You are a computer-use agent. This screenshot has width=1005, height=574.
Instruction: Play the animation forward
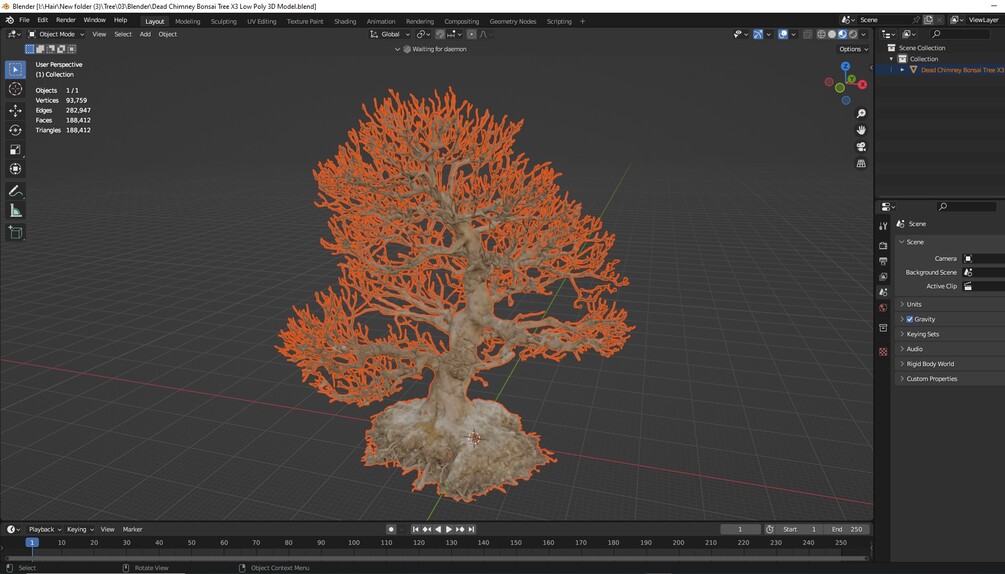pos(449,529)
